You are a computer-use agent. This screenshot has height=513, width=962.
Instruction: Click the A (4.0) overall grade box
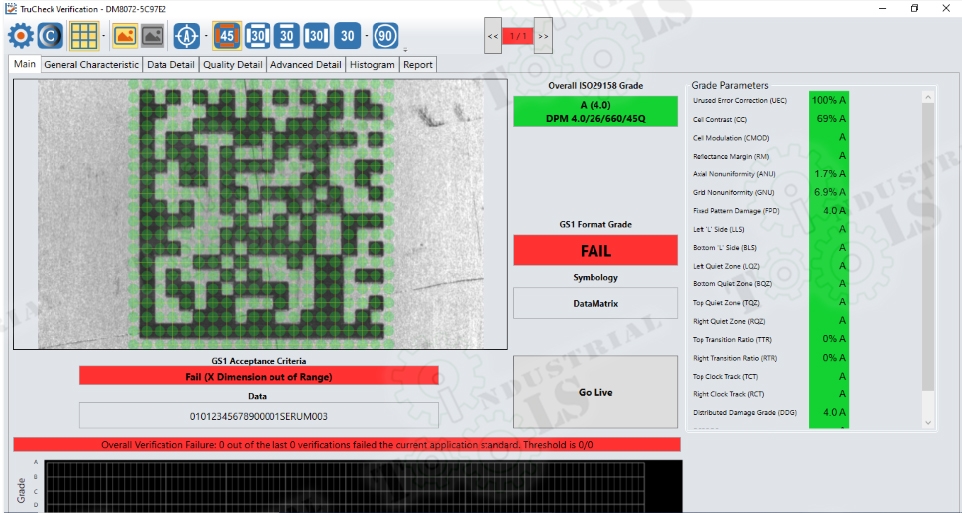pyautogui.click(x=595, y=112)
